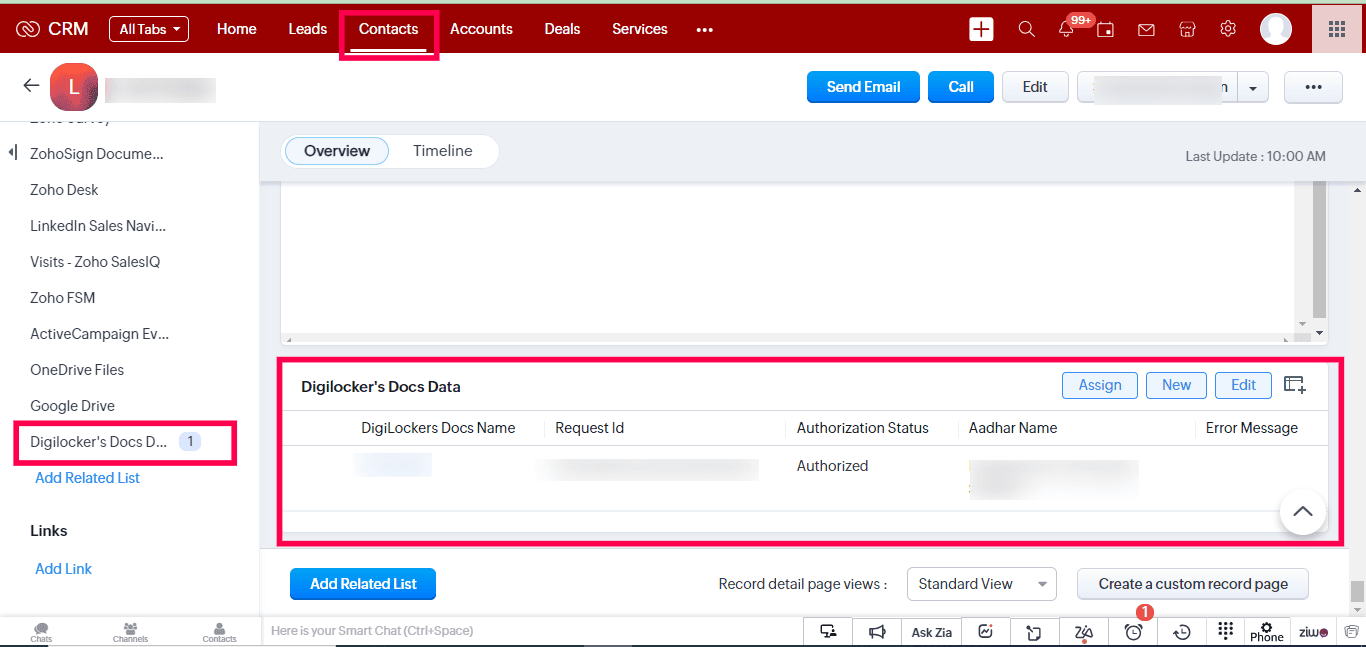Go to the Accounts tab
This screenshot has height=647, width=1366.
[x=481, y=29]
